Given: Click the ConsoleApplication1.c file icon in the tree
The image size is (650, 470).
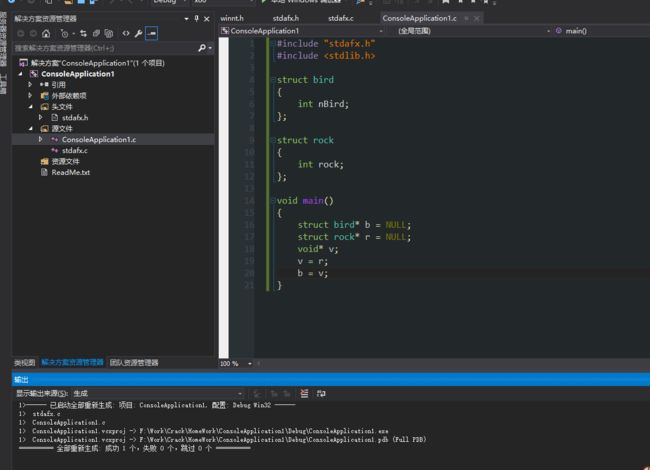Looking at the screenshot, I should (x=54, y=140).
